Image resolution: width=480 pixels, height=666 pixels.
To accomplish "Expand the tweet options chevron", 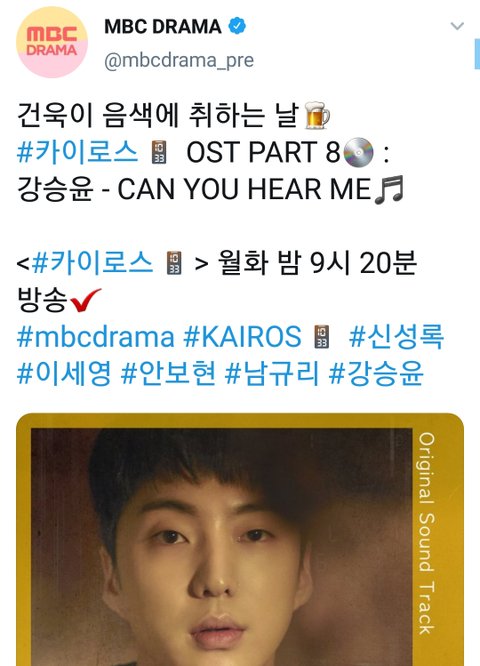I will pyautogui.click(x=457, y=26).
